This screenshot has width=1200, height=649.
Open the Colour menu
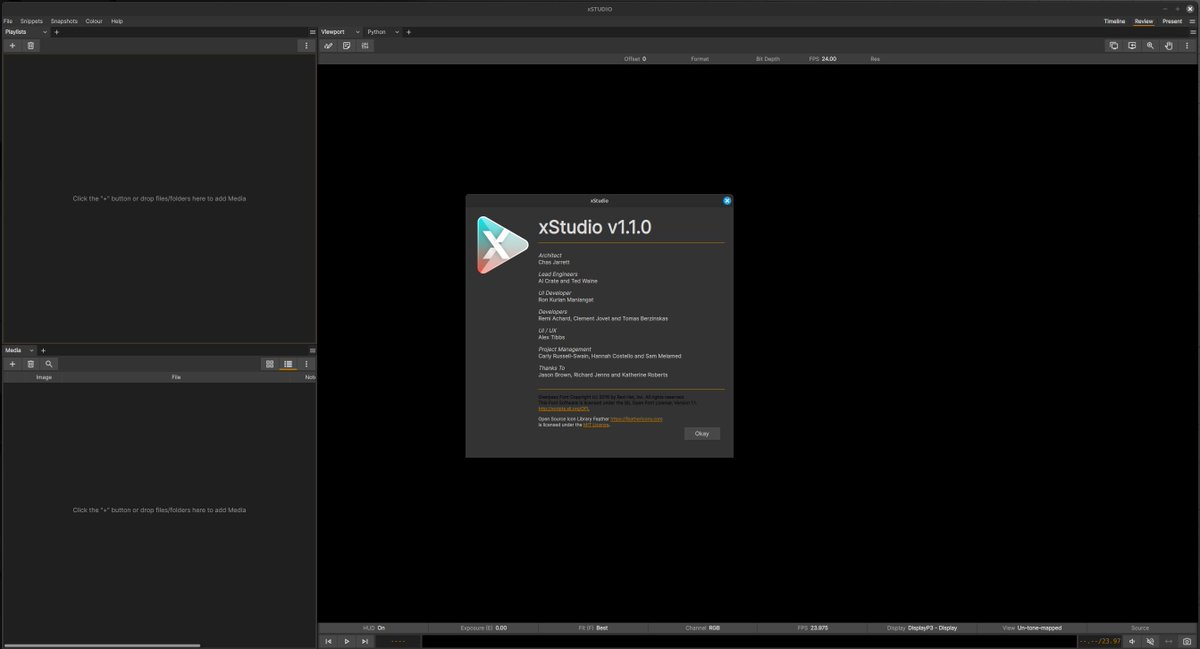(94, 21)
